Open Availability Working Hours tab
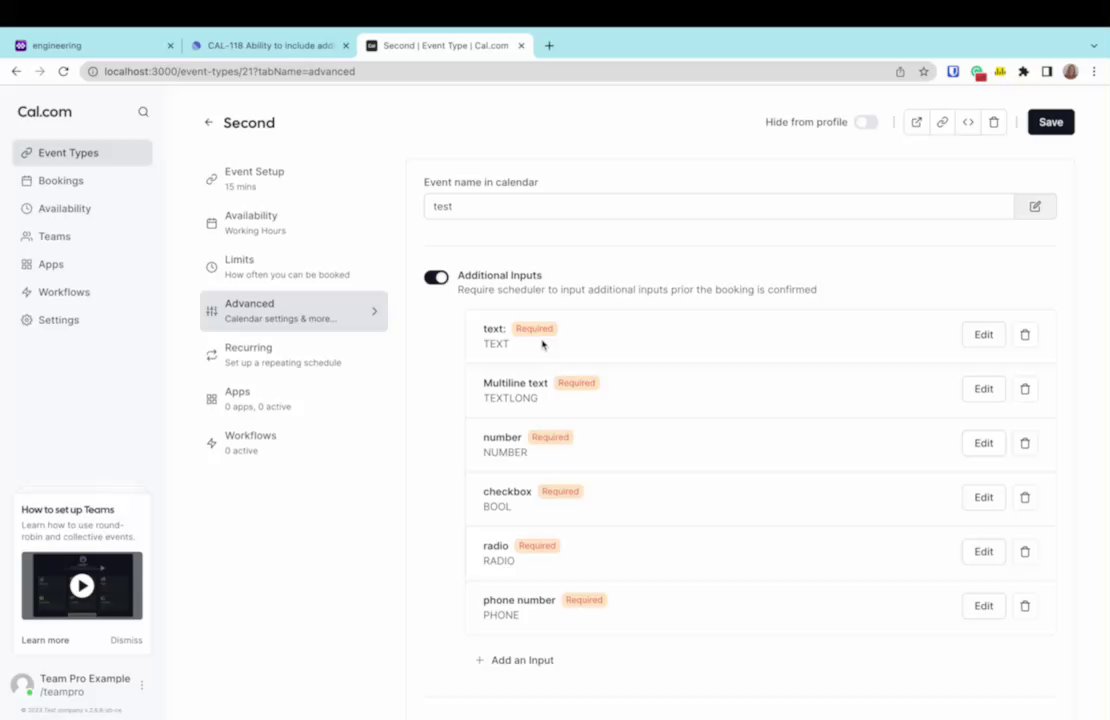 (x=294, y=222)
